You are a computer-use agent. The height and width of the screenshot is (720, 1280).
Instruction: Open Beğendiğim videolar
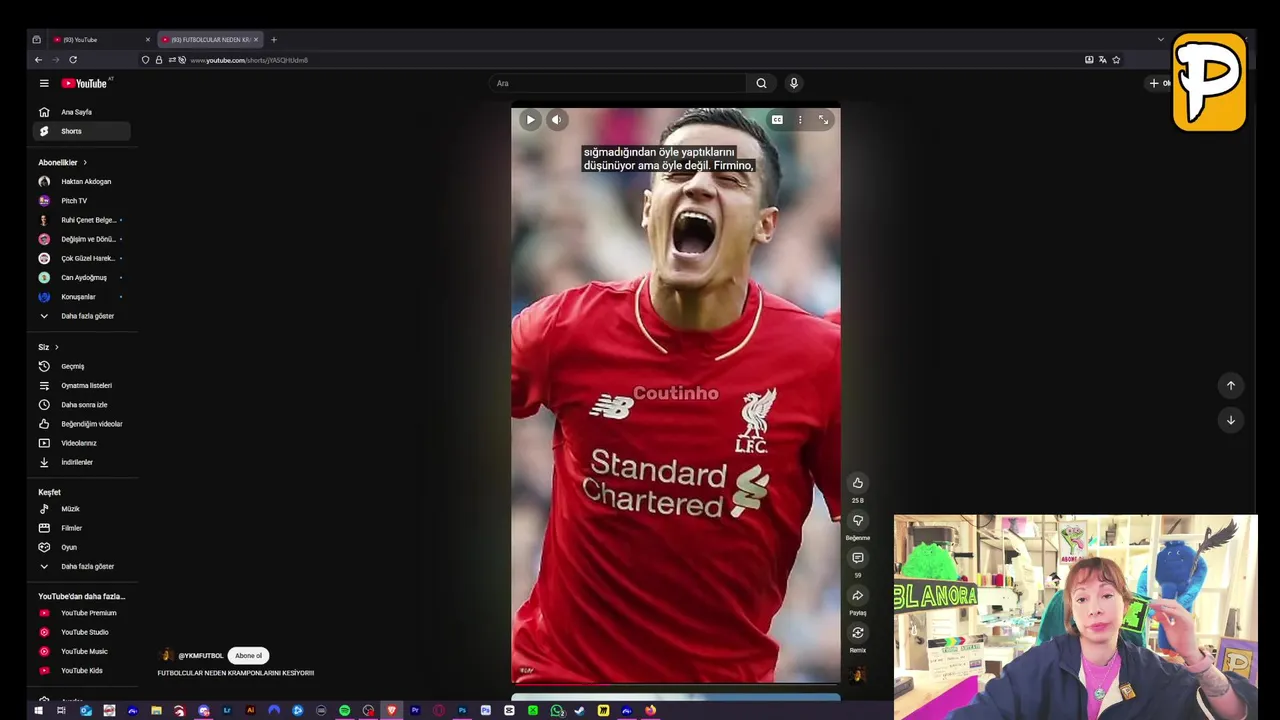click(x=83, y=424)
